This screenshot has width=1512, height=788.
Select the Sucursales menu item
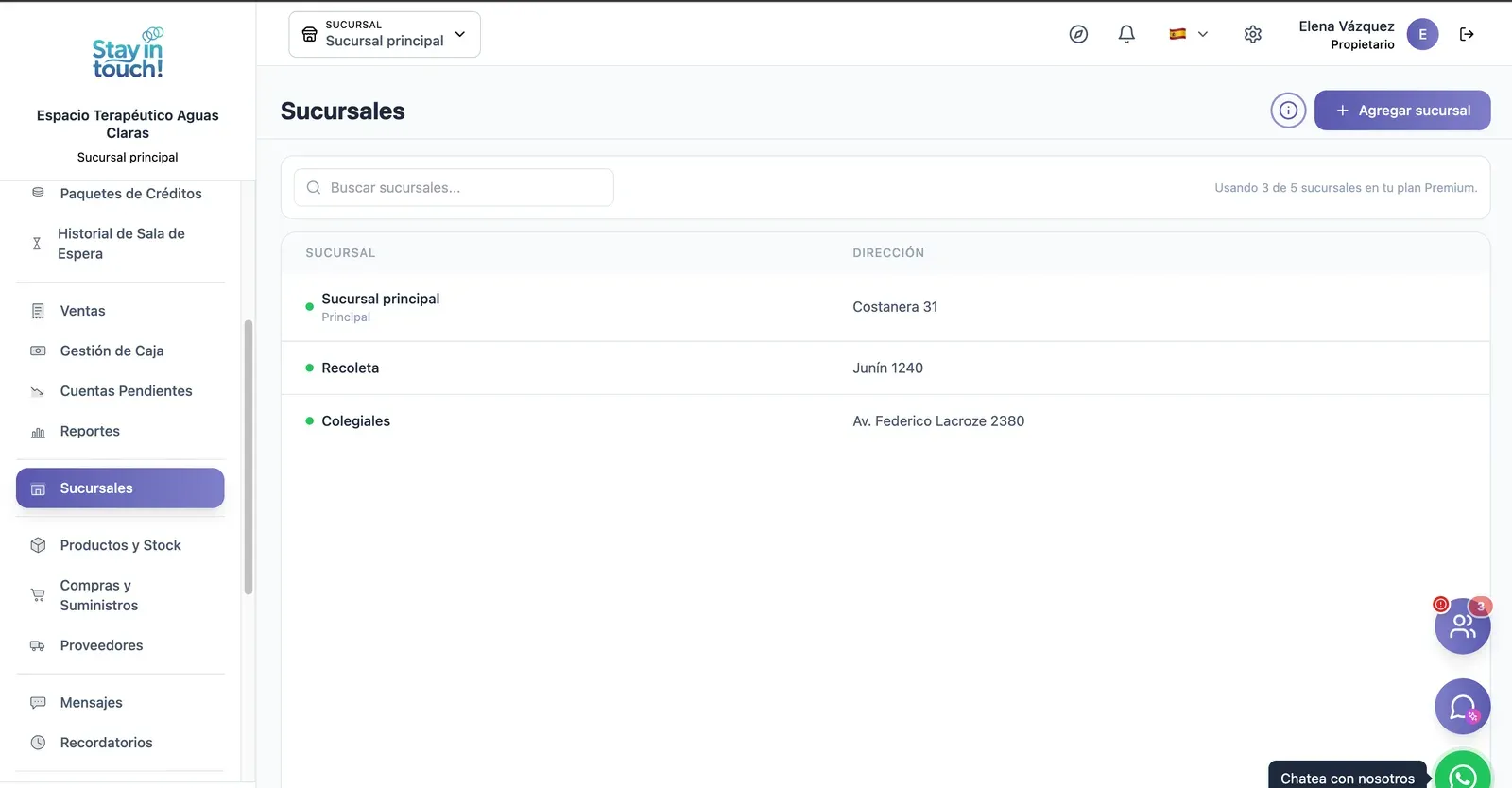point(120,488)
